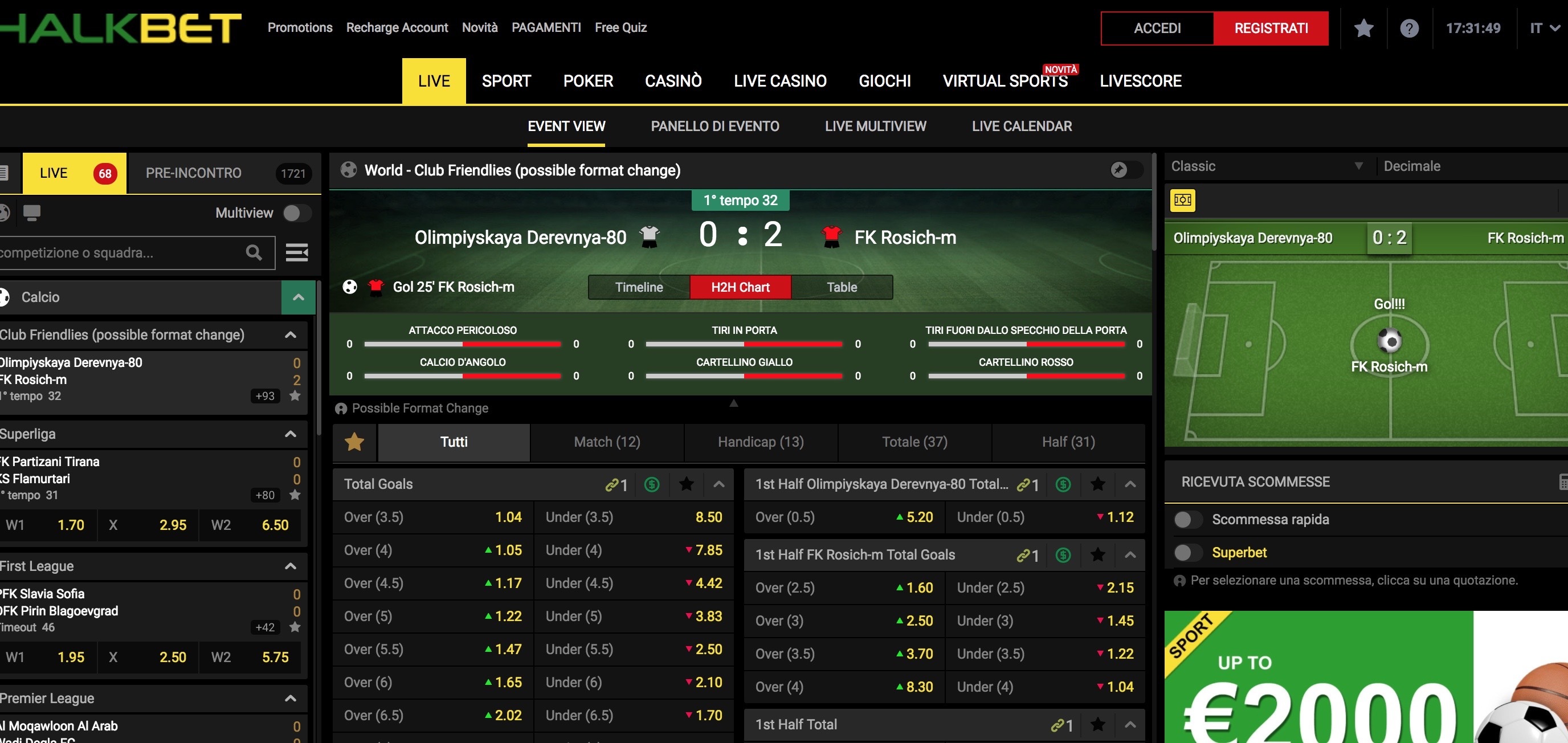Viewport: 1568px width, 743px height.
Task: Open the LIVE CASINO section
Action: click(780, 81)
